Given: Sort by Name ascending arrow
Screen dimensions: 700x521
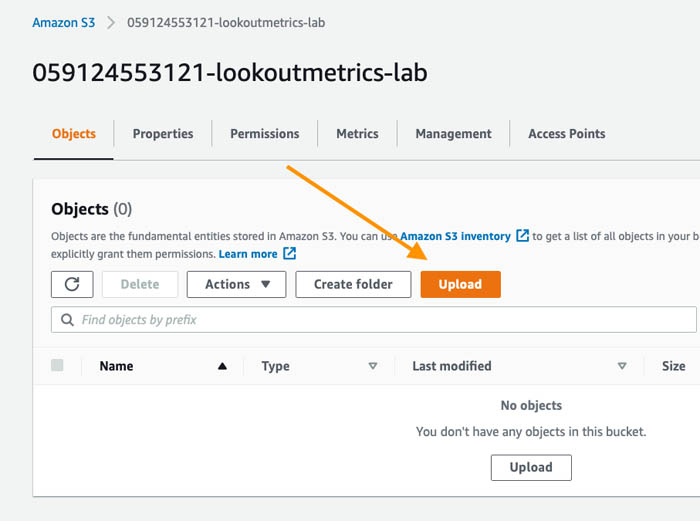Looking at the screenshot, I should (x=222, y=367).
